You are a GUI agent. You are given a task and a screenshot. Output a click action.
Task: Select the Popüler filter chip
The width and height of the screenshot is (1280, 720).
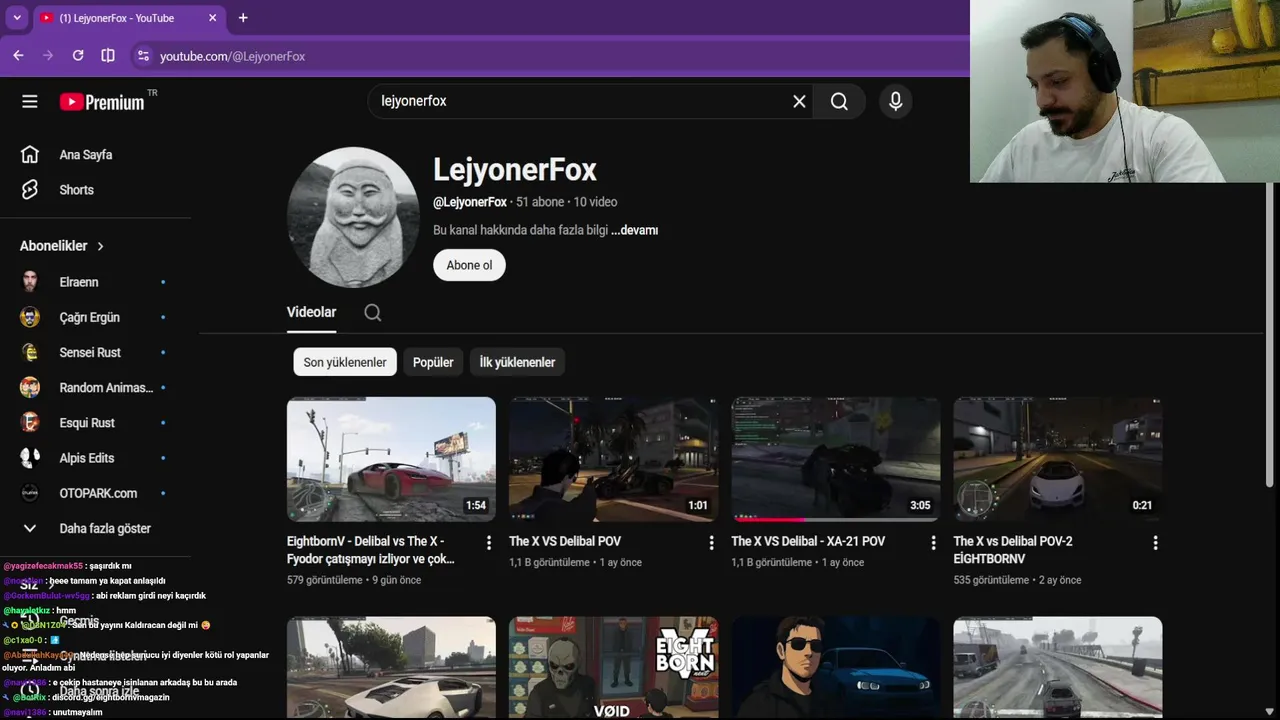point(433,362)
